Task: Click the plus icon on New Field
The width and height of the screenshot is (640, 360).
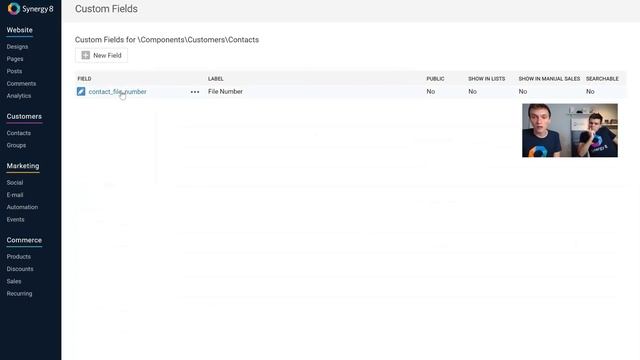Action: coord(85,56)
